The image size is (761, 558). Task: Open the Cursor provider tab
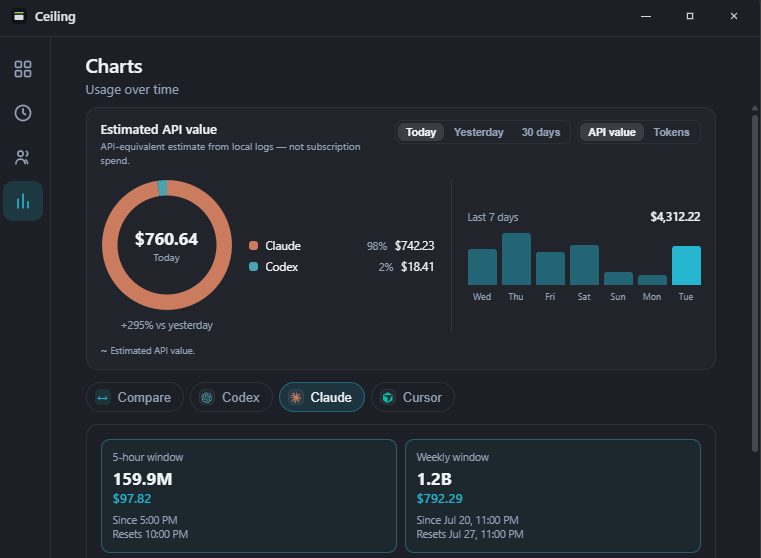point(413,397)
